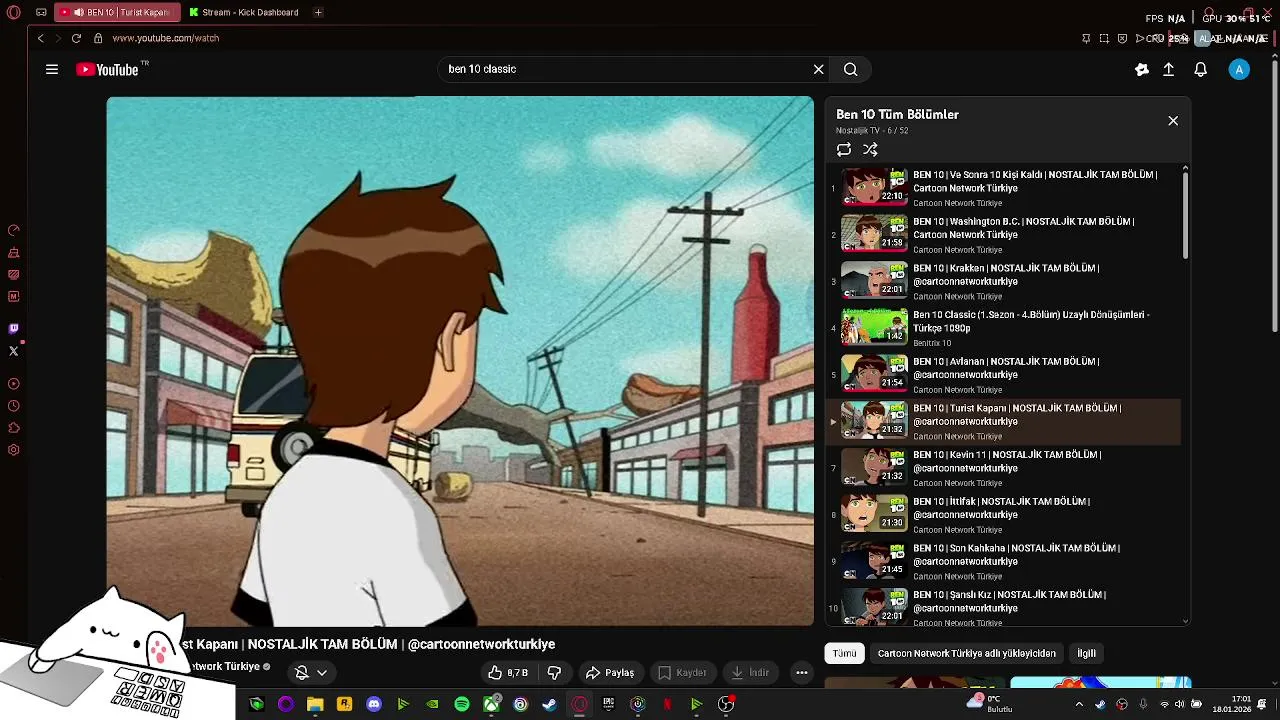
Task: Open File Explorer from the taskbar
Action: click(315, 704)
